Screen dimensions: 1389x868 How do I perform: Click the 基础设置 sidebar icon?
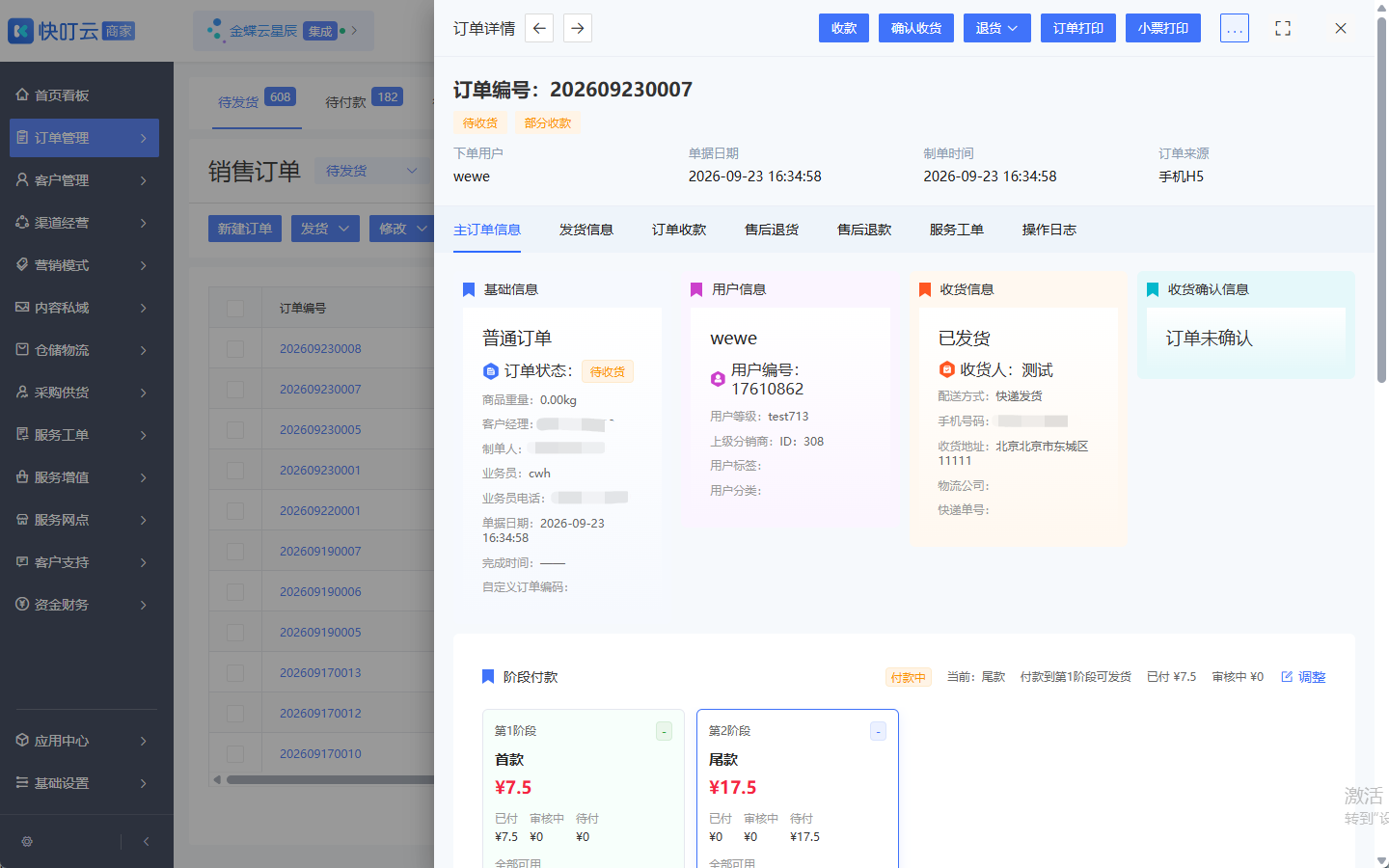(x=22, y=782)
